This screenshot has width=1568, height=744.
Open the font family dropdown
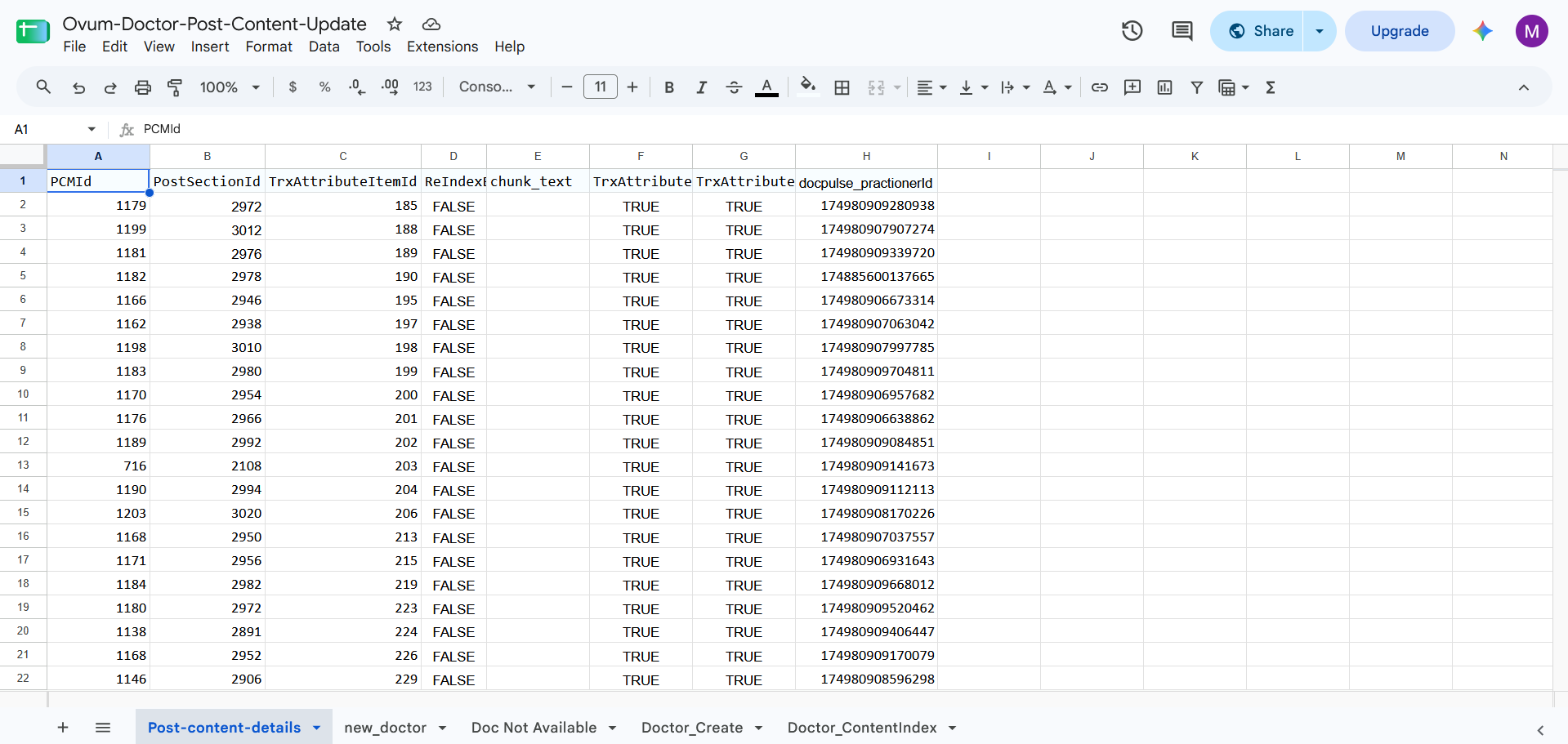(x=497, y=87)
